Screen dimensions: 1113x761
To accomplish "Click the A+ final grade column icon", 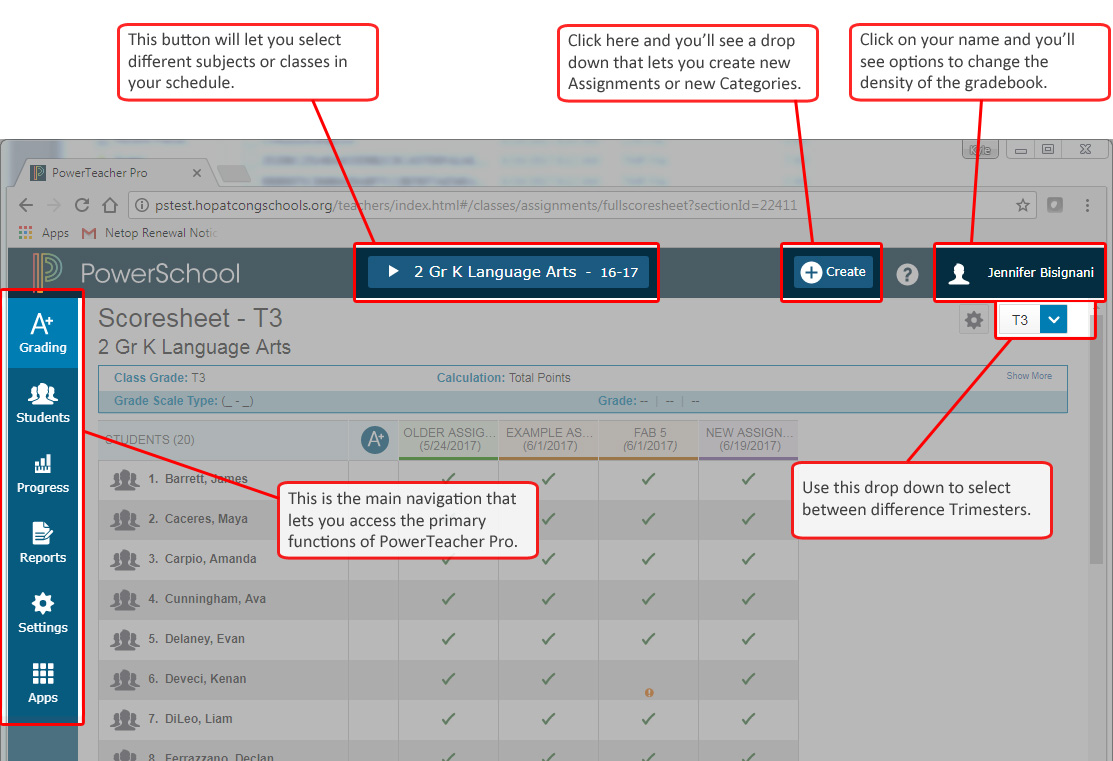I will (374, 439).
